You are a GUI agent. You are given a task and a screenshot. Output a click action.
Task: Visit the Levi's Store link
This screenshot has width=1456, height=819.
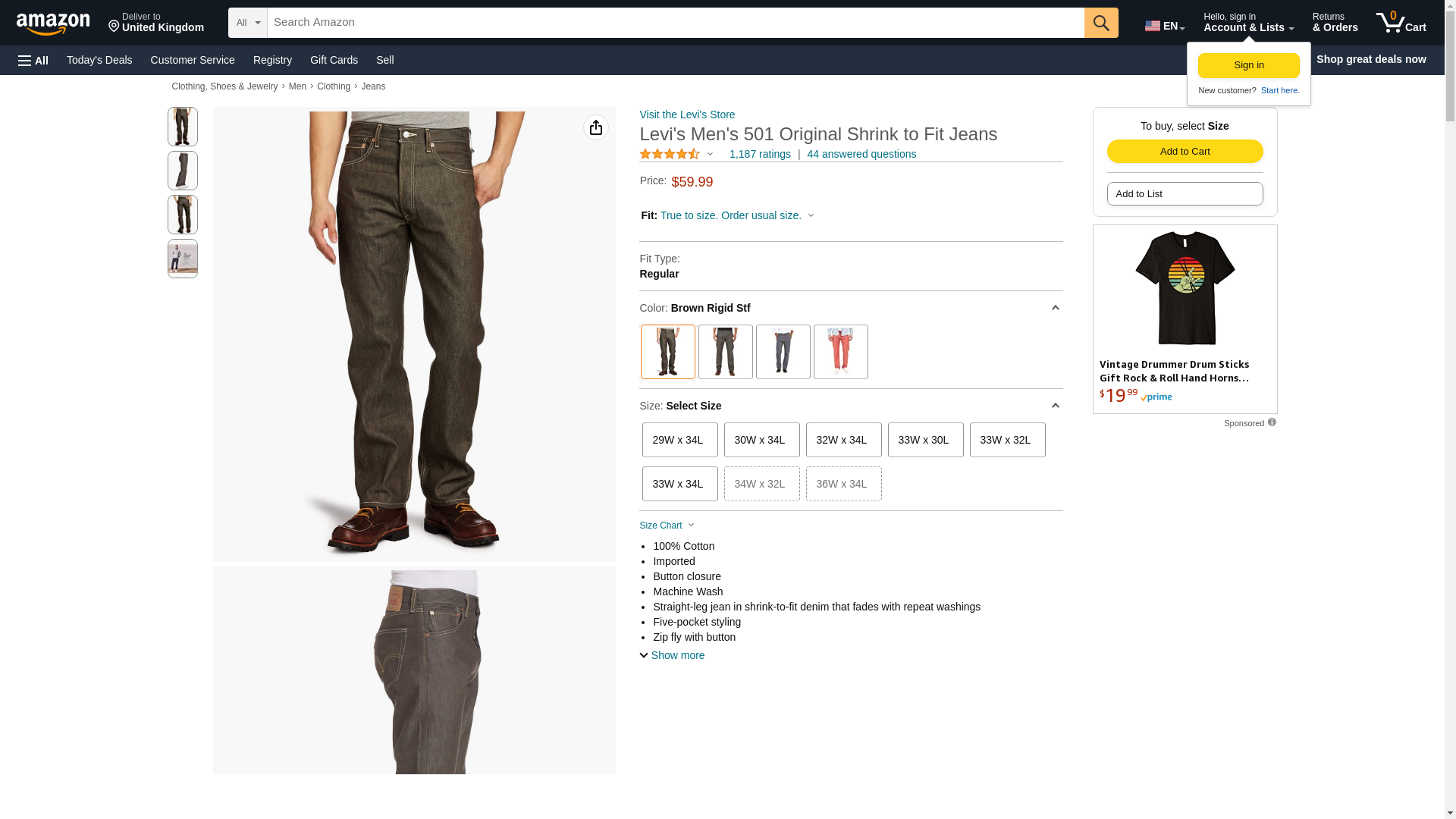(x=687, y=115)
